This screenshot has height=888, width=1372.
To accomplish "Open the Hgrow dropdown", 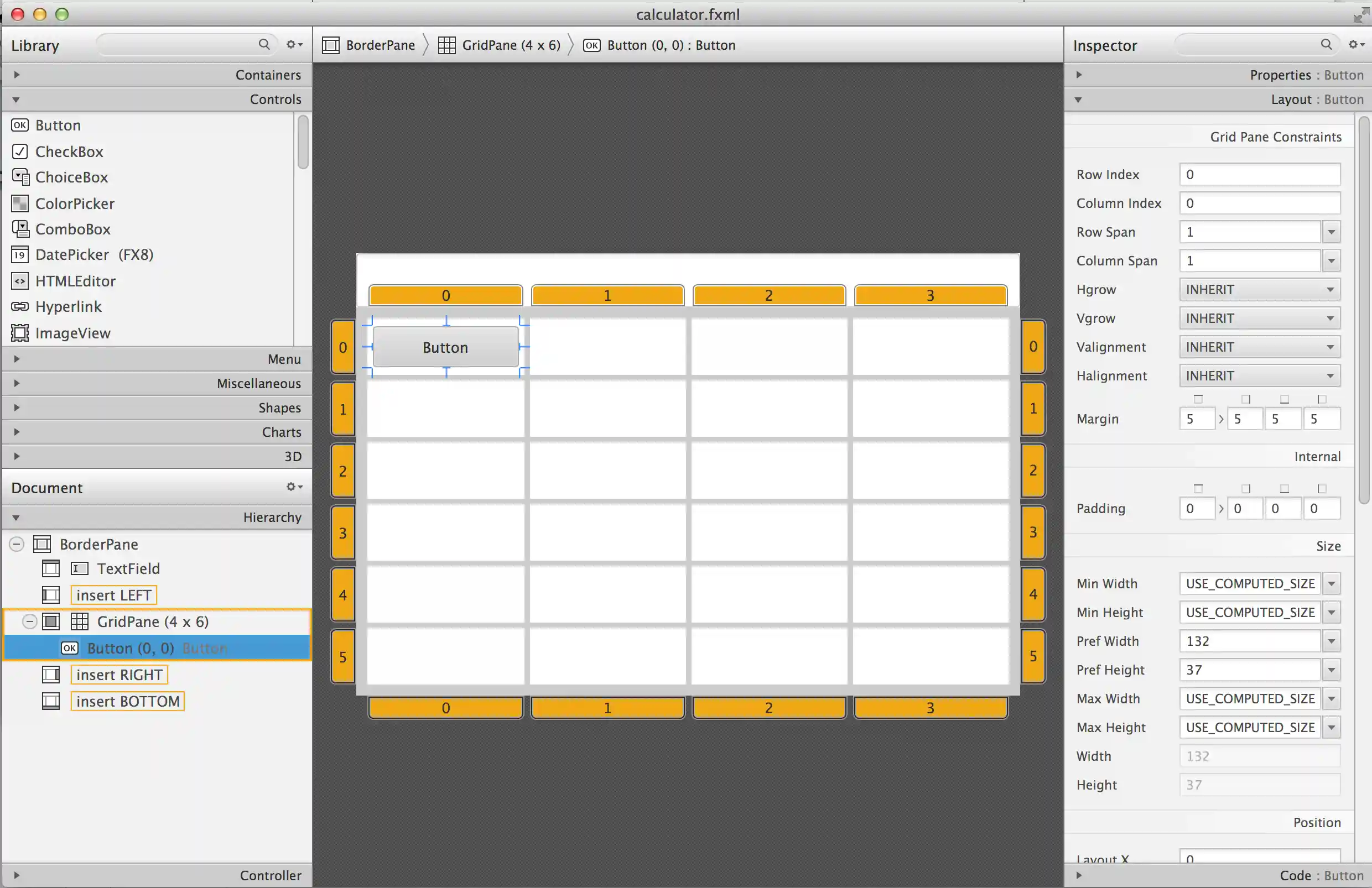I will coord(1259,289).
